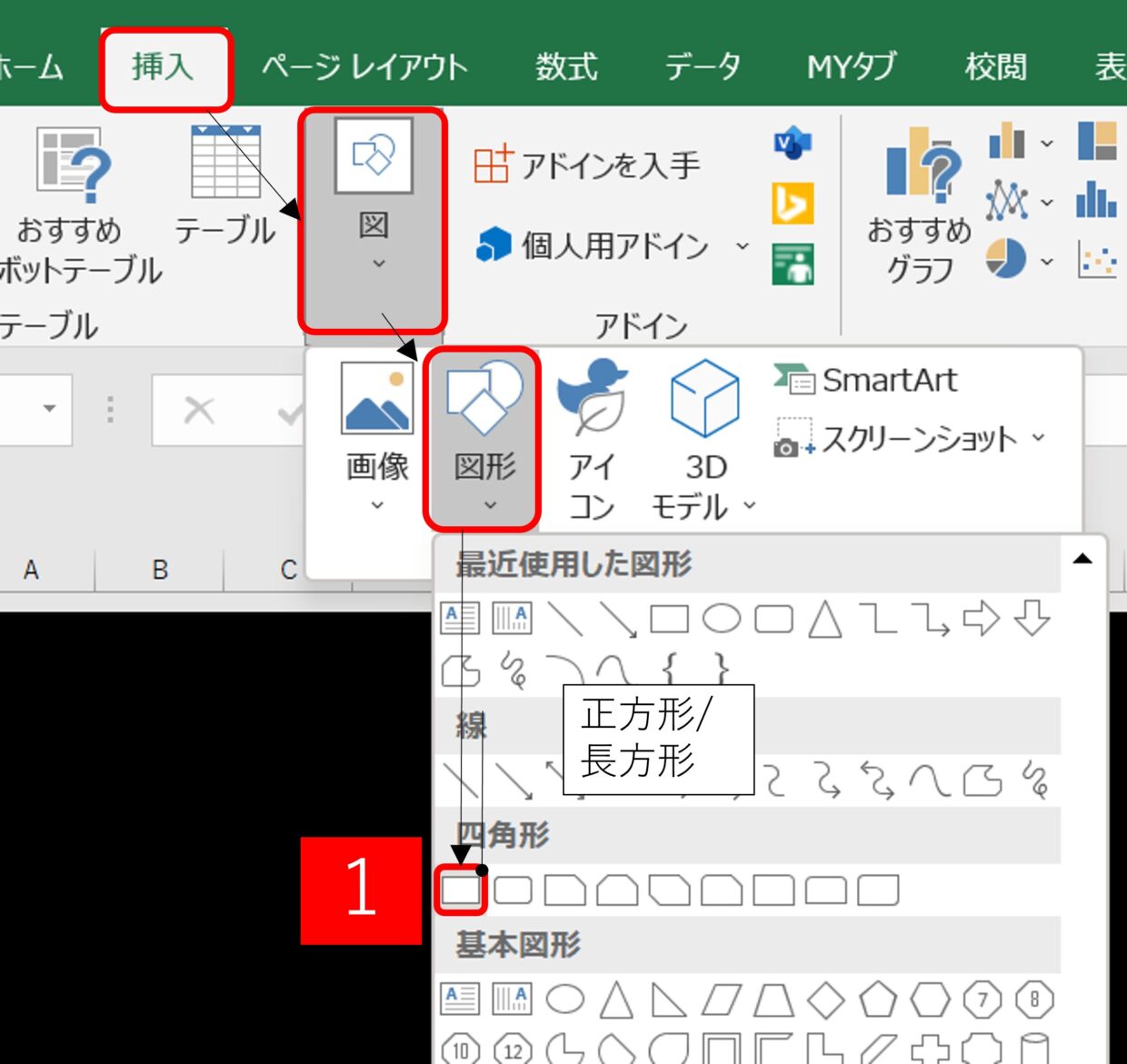Select the hexagon under 基本図形

tap(930, 999)
